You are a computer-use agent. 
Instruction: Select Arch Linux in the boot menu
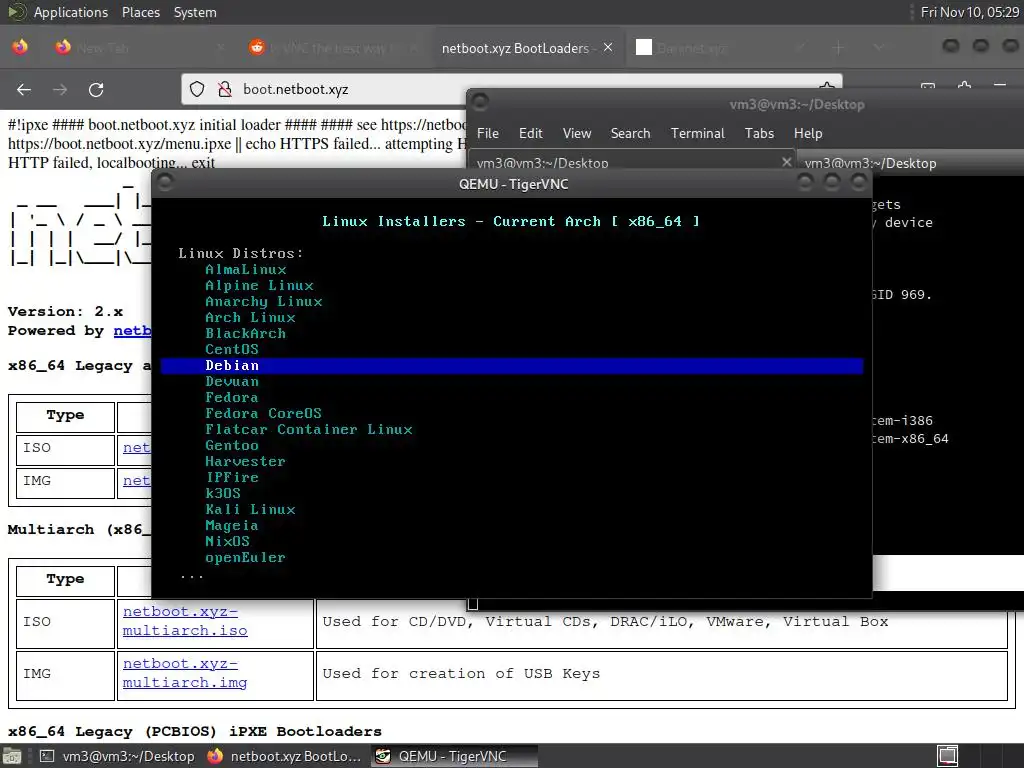click(x=250, y=317)
